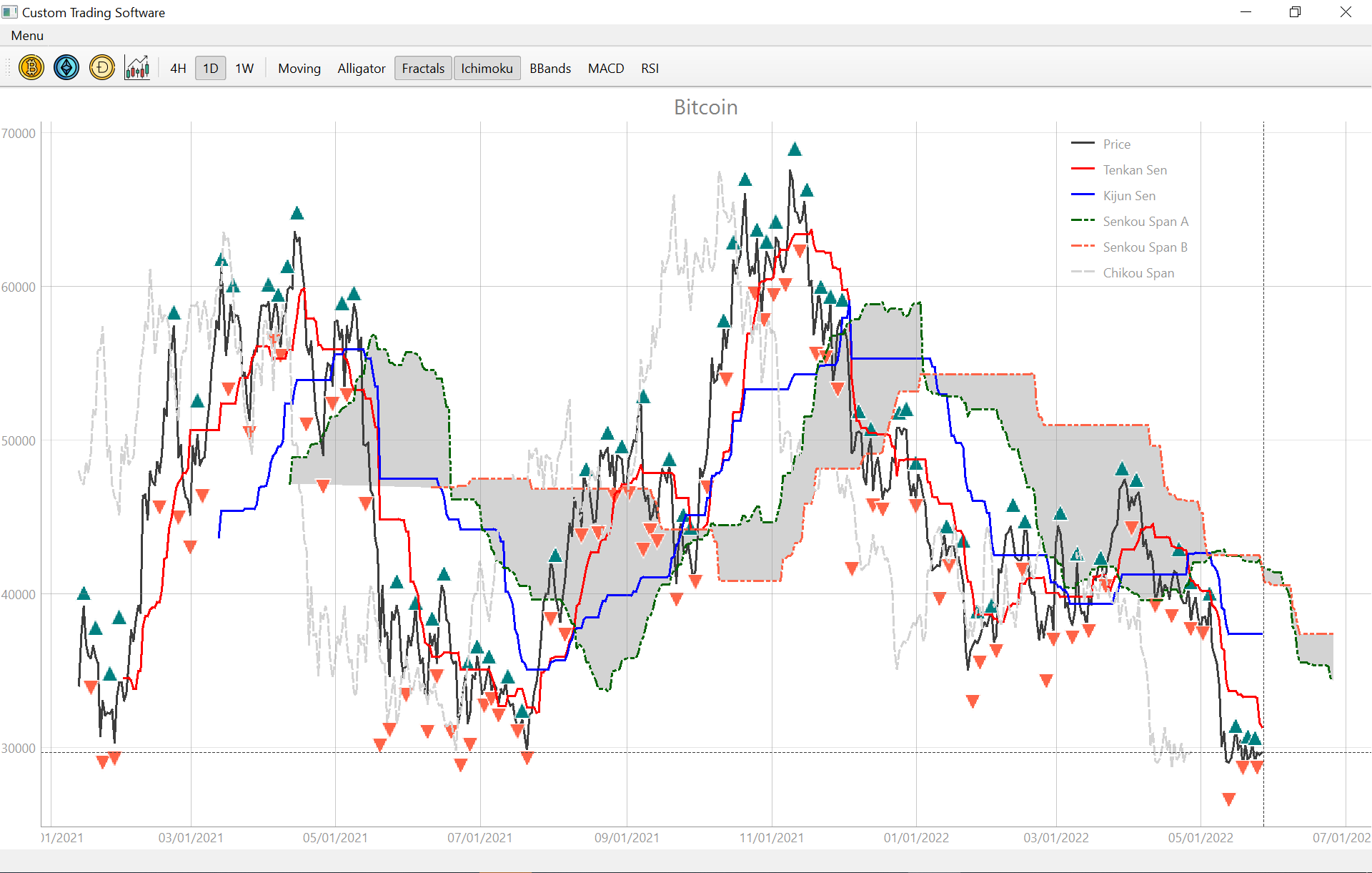Switch to the 1W timeframe
The height and width of the screenshot is (873, 1372).
point(244,69)
